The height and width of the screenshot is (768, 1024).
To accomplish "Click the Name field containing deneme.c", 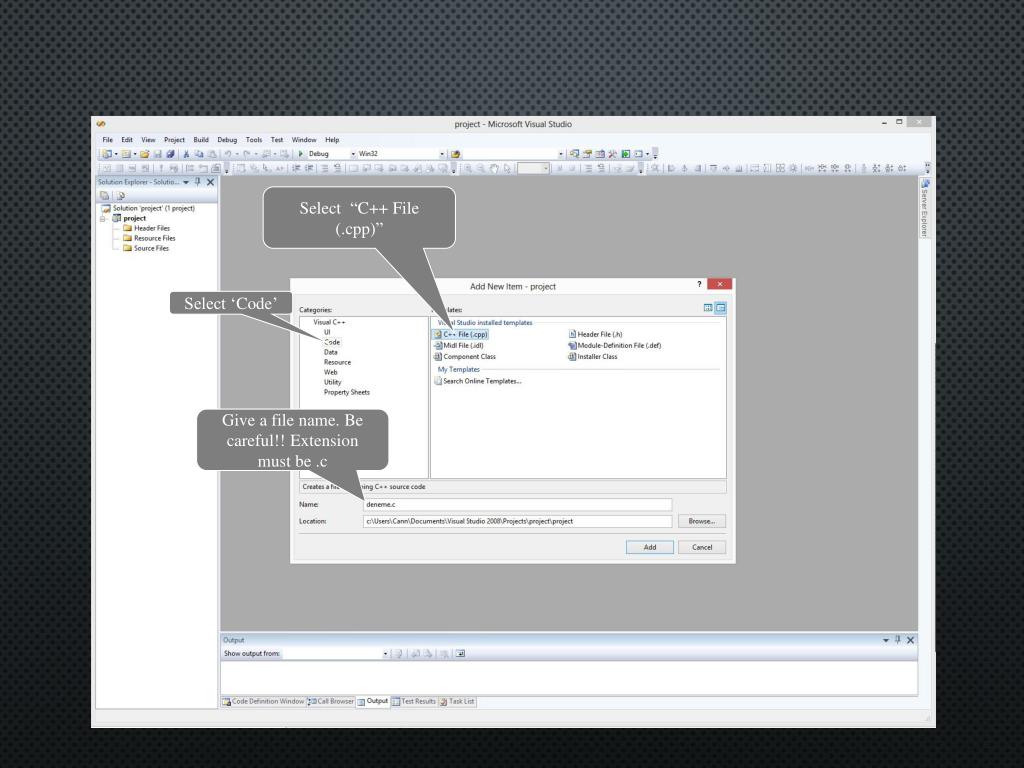I will click(517, 504).
